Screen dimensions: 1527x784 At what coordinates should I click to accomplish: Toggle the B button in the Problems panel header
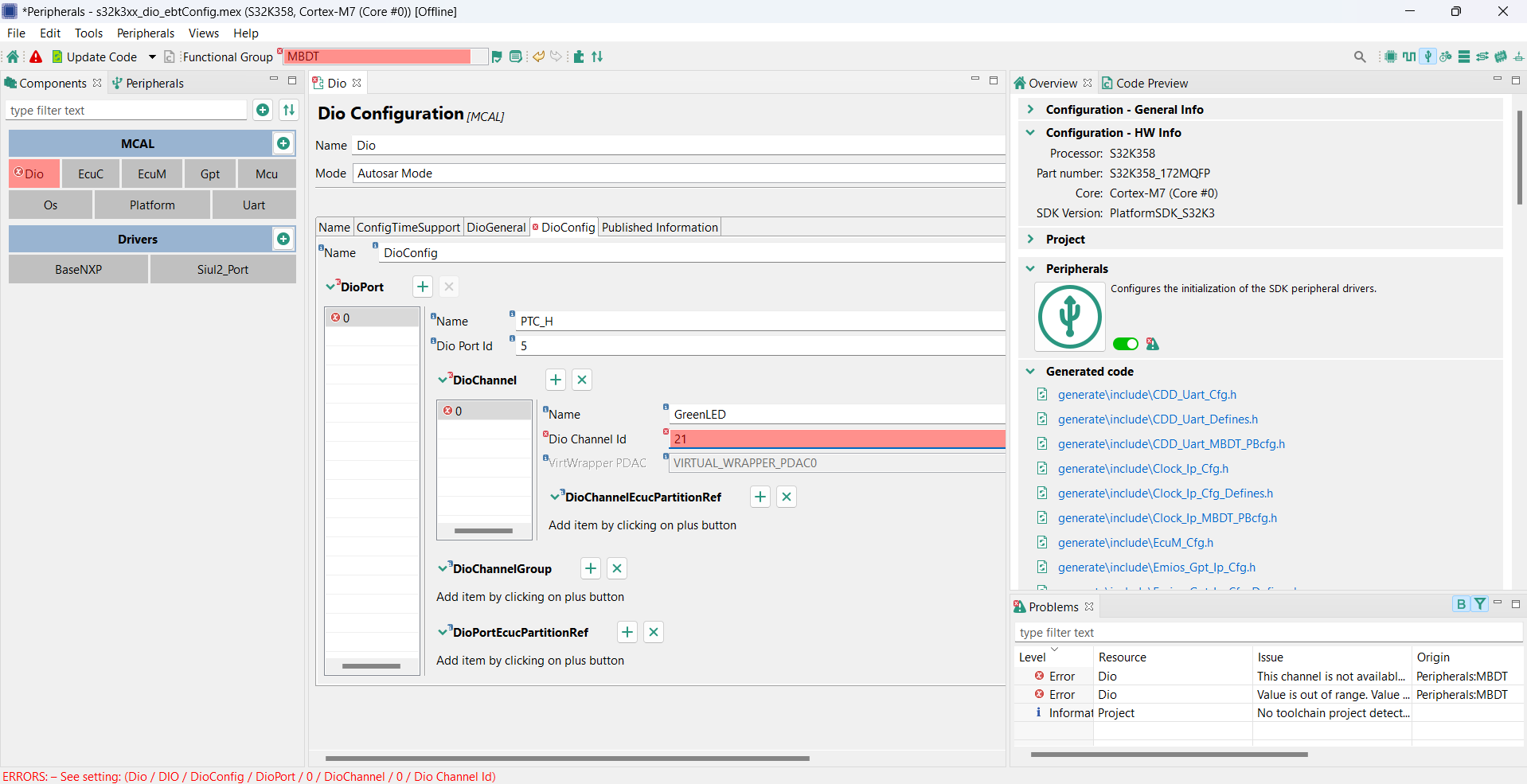click(x=1461, y=604)
